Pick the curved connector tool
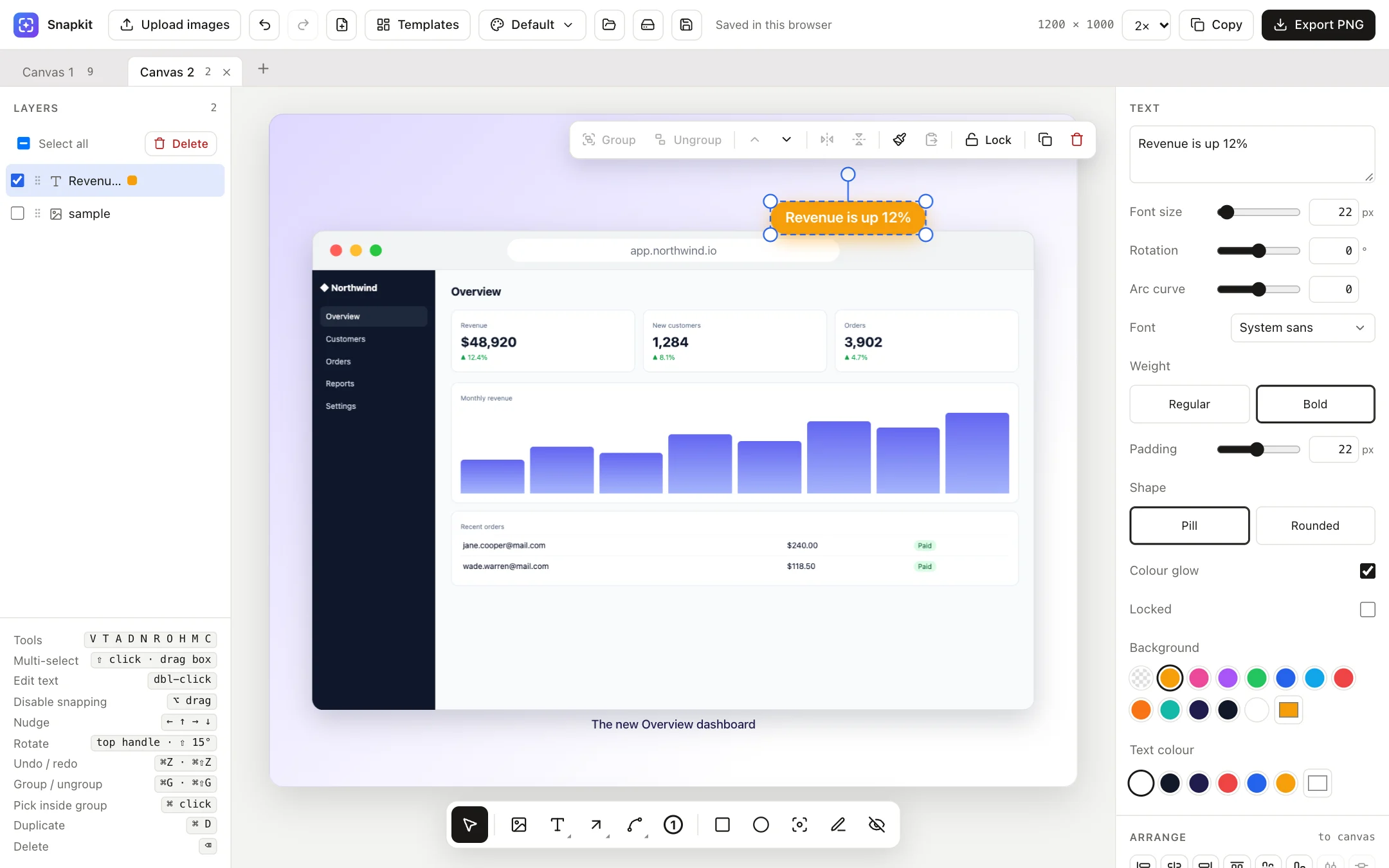 tap(635, 824)
